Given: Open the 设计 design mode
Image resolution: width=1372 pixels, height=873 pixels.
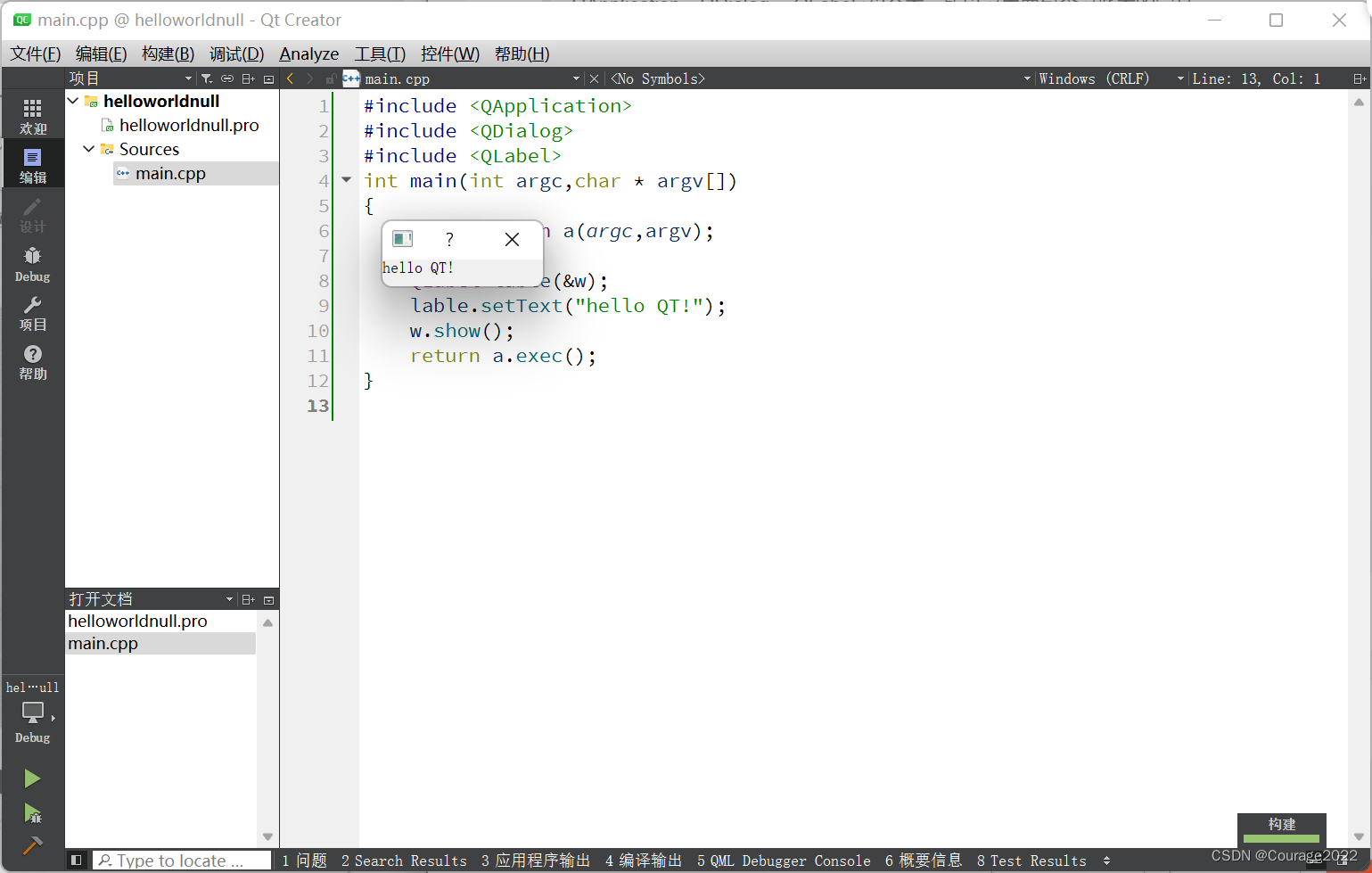Looking at the screenshot, I should pos(33,215).
